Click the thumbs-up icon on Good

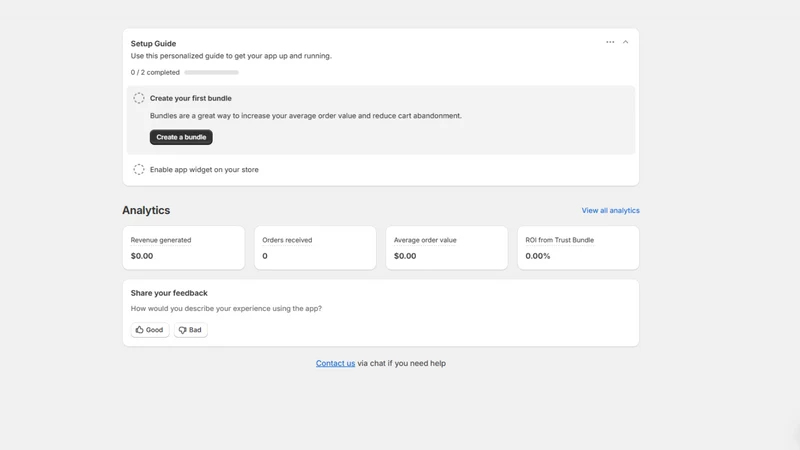[x=139, y=330]
